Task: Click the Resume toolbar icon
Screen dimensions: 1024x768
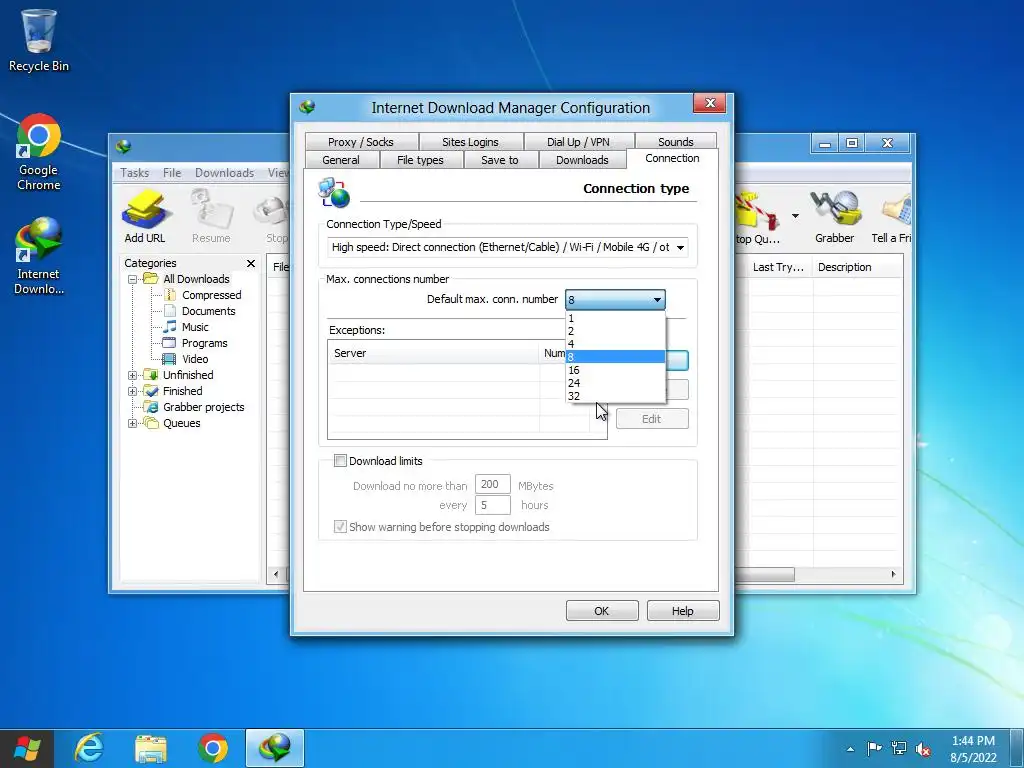Action: (x=211, y=216)
